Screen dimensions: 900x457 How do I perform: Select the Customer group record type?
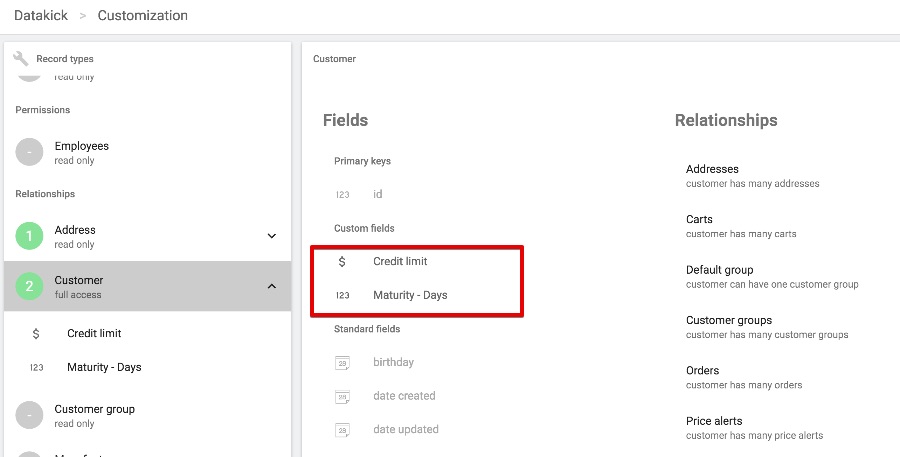[148, 415]
